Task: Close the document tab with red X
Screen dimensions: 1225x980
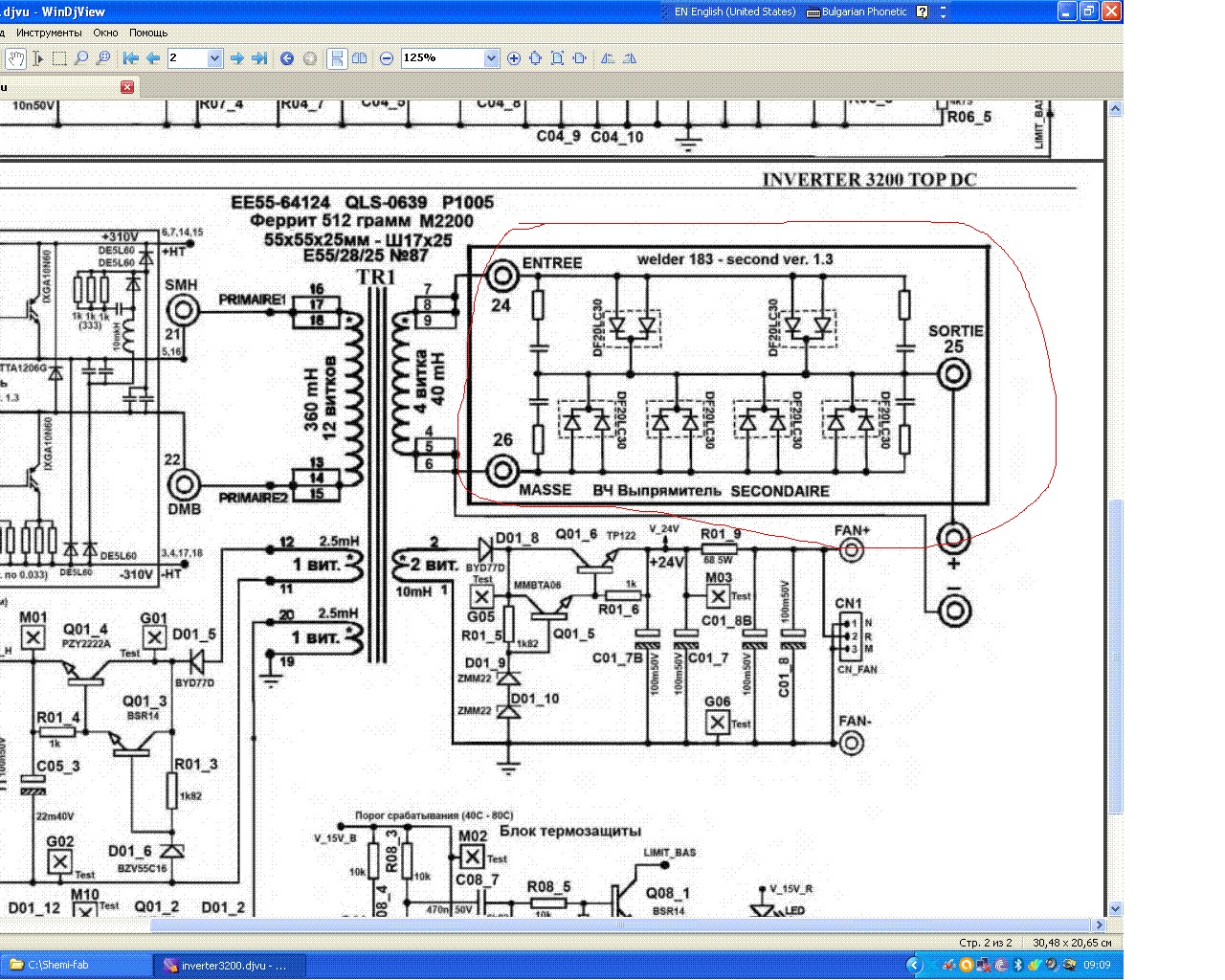Action: 127,87
